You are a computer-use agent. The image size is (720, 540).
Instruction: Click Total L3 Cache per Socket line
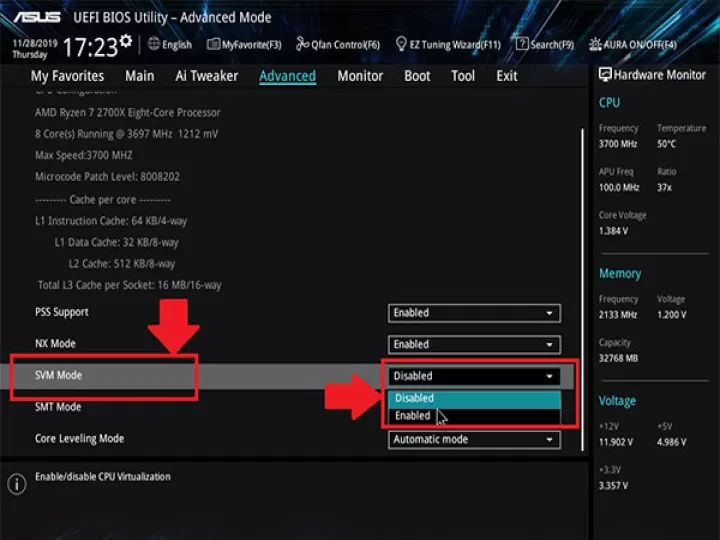(129, 285)
